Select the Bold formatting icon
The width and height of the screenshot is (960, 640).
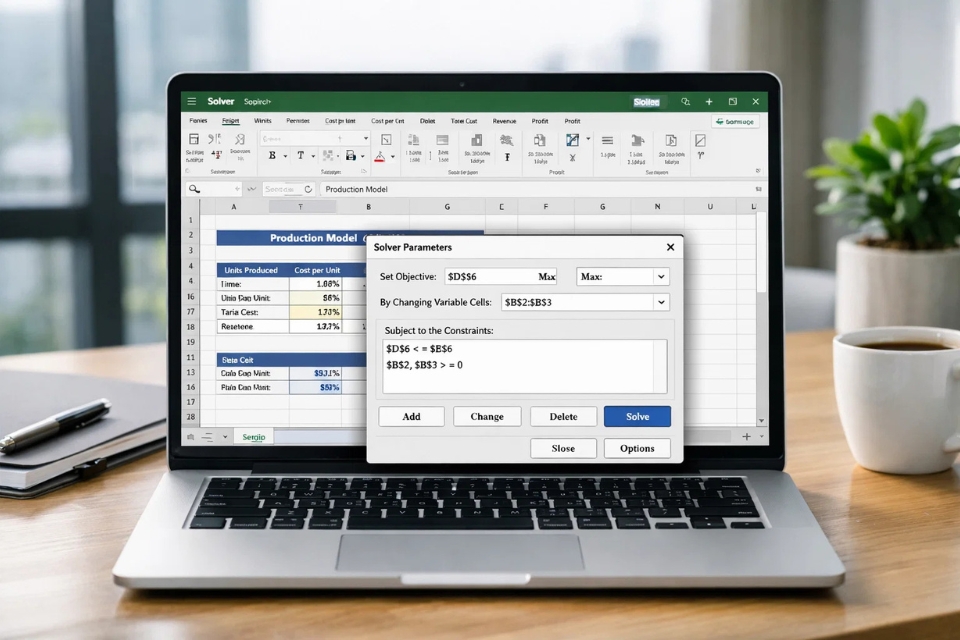(x=272, y=155)
